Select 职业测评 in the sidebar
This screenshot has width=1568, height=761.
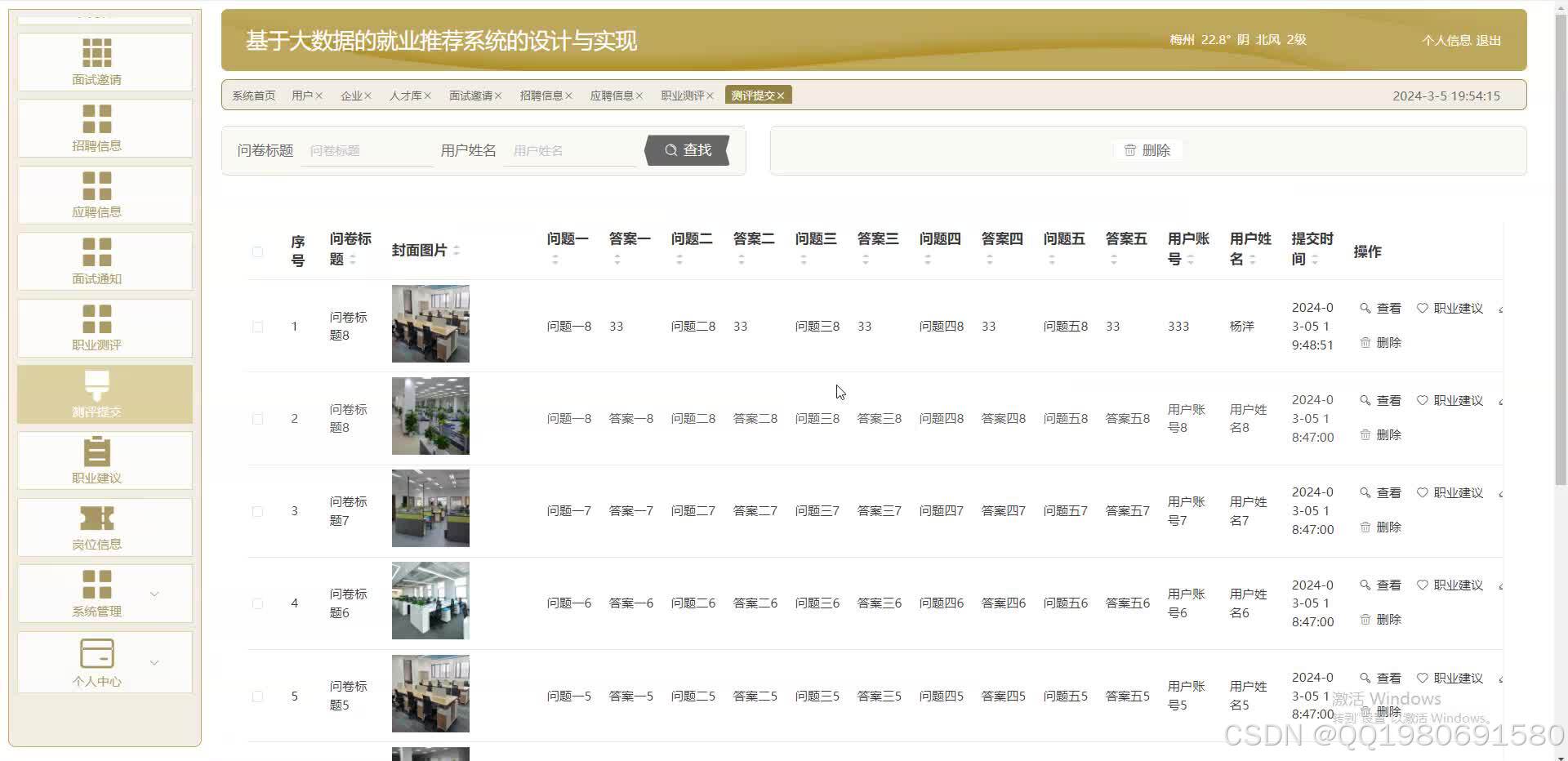click(x=97, y=327)
